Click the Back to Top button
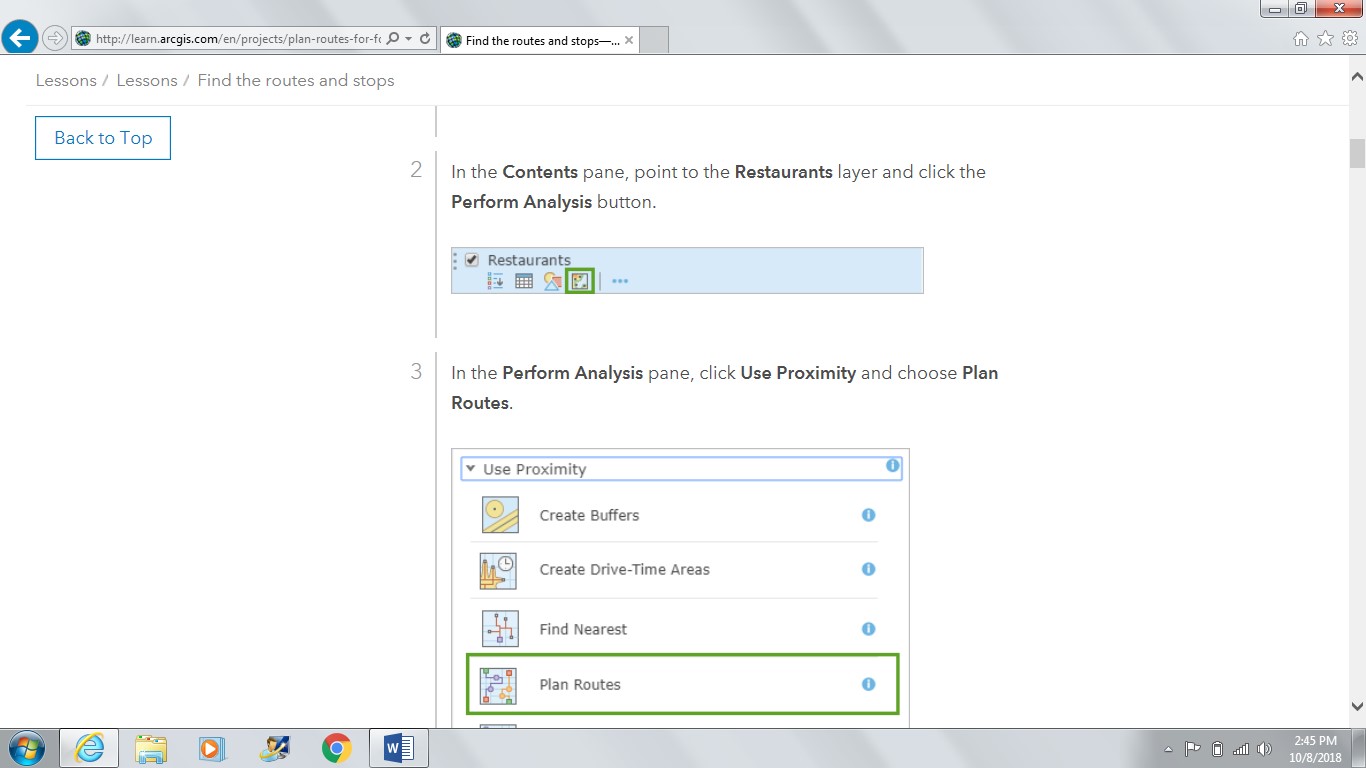The image size is (1366, 768). (103, 138)
